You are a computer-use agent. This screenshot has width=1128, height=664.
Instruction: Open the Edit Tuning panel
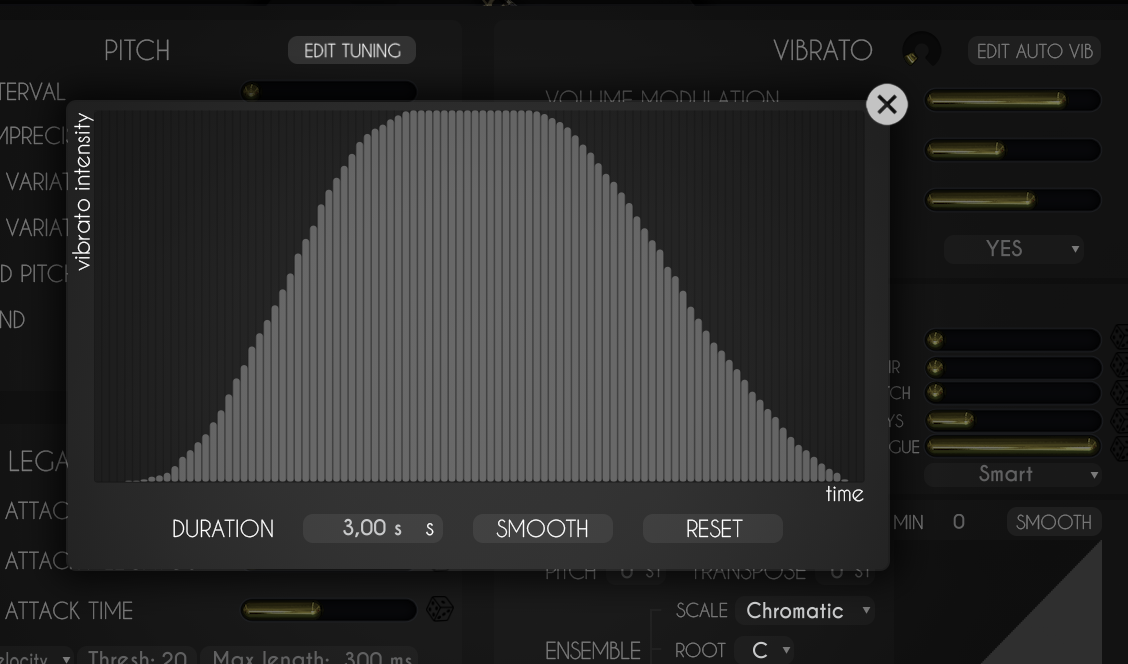click(351, 50)
